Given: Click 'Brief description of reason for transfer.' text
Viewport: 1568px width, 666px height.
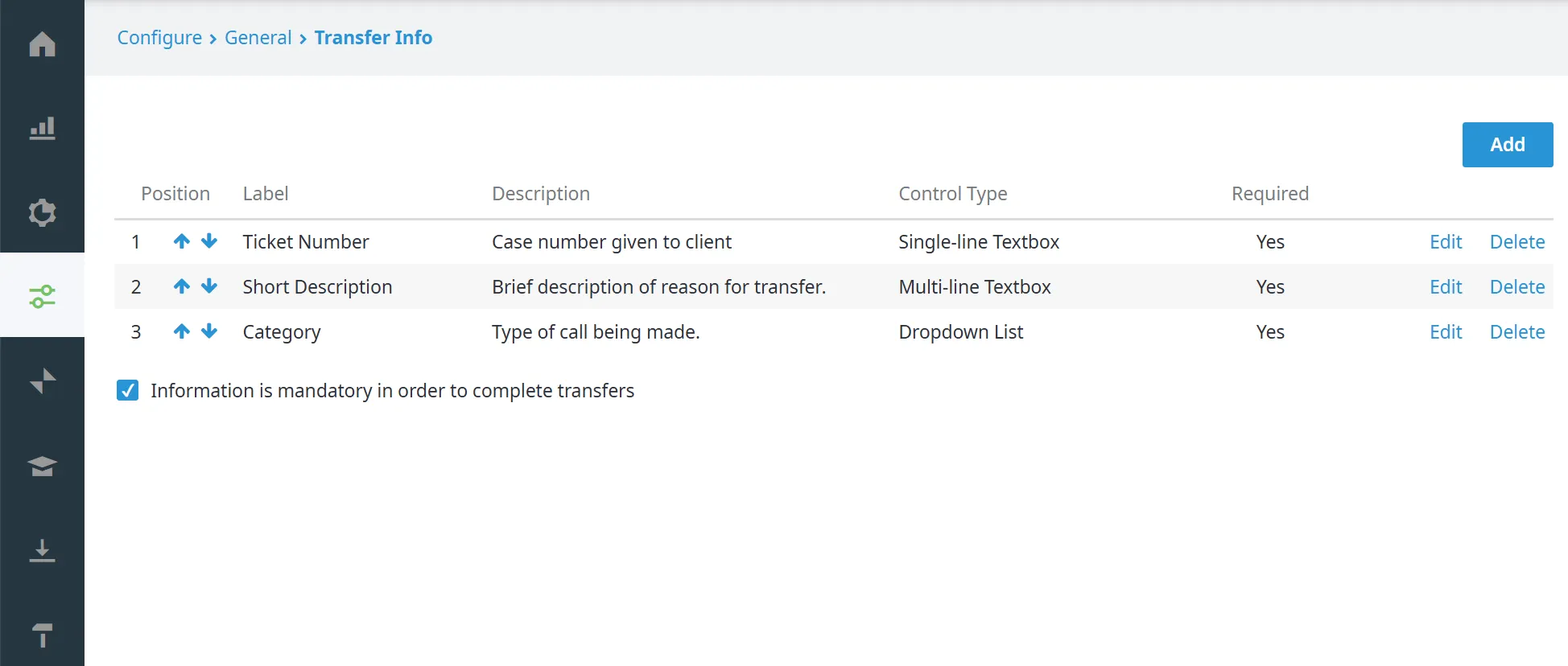Looking at the screenshot, I should (659, 287).
